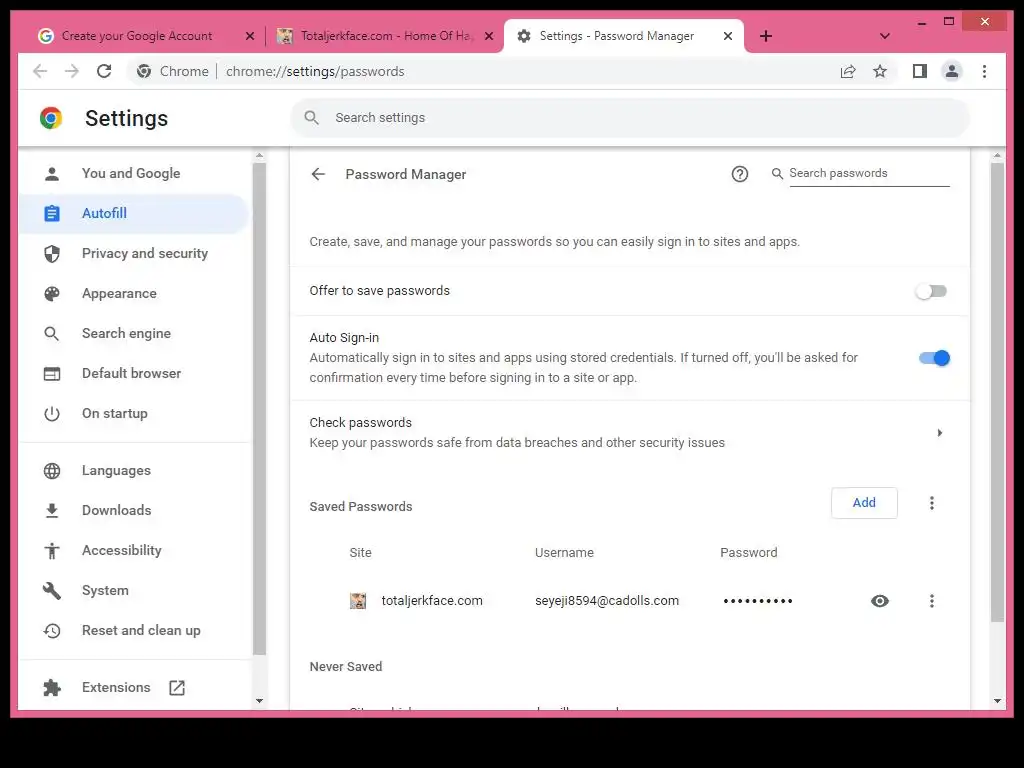Close the Create your Google Account tab
The width and height of the screenshot is (1024, 768).
[x=249, y=36]
